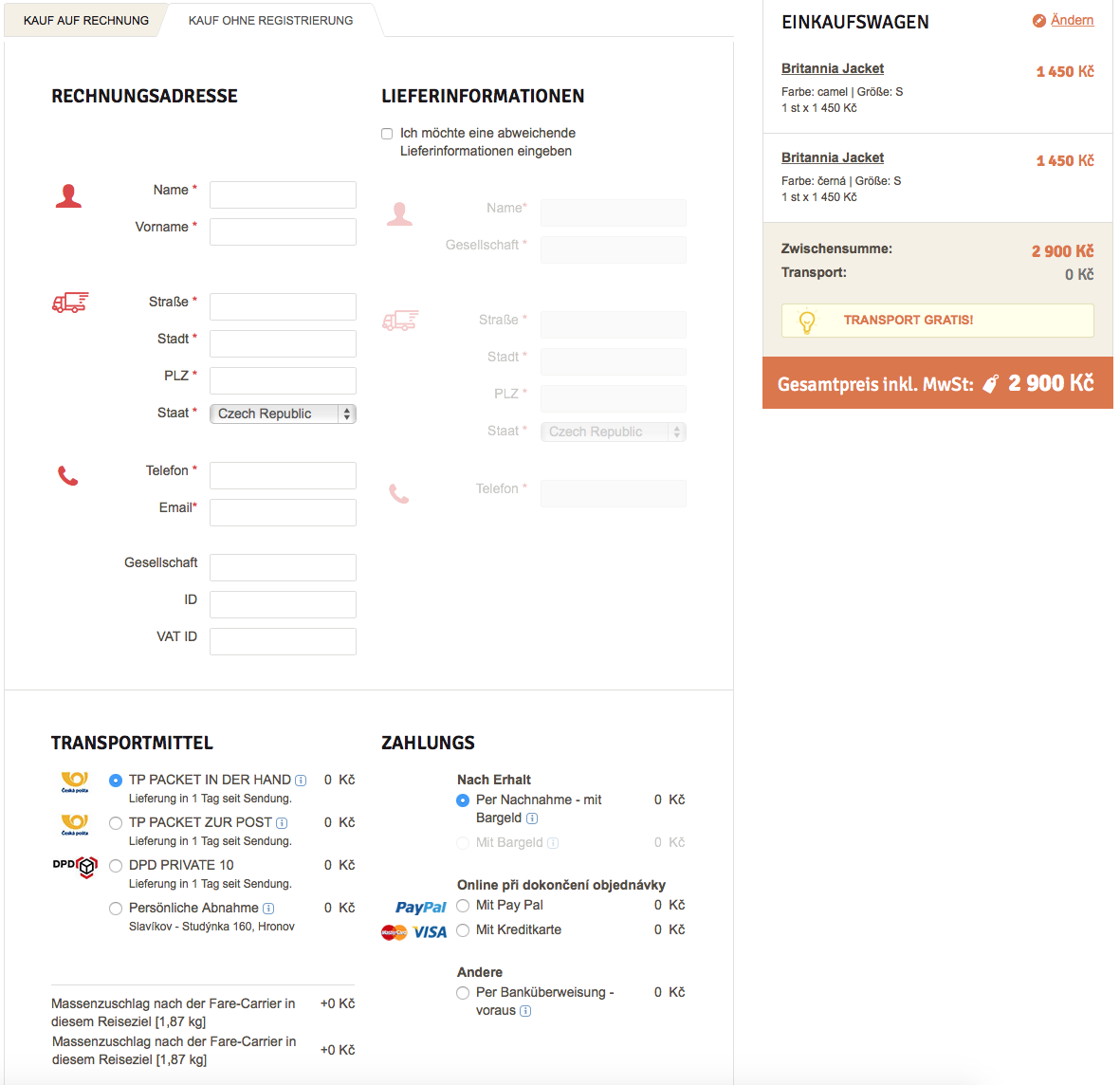Select the Kauf auf Rechnung tab
Image resolution: width=1120 pixels, height=1085 pixels.
[x=86, y=20]
